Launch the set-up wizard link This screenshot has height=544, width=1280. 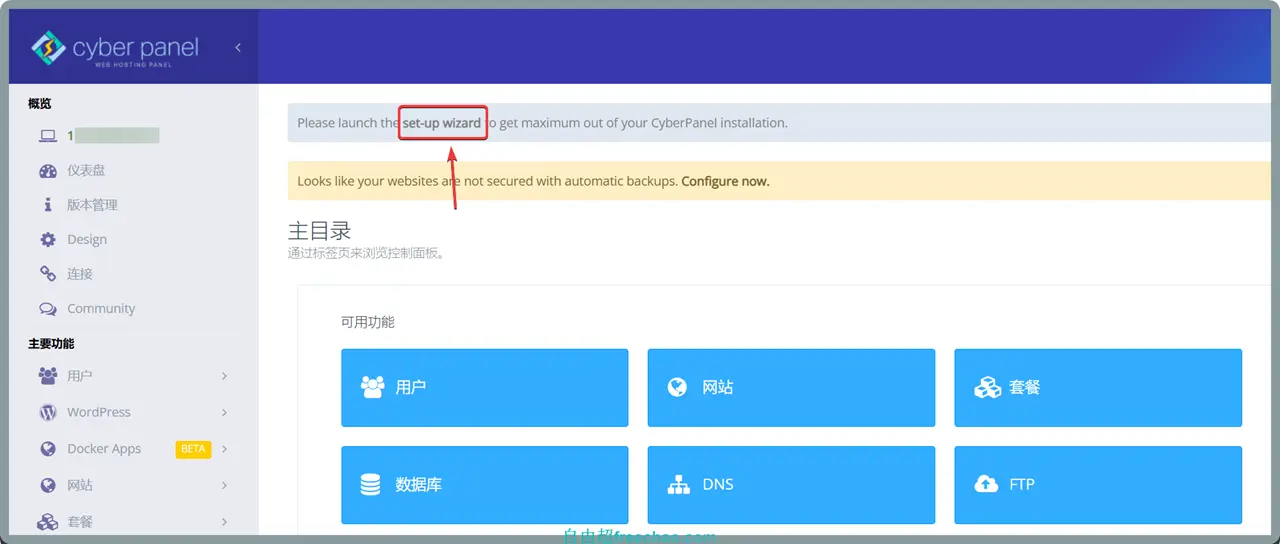[x=442, y=123]
